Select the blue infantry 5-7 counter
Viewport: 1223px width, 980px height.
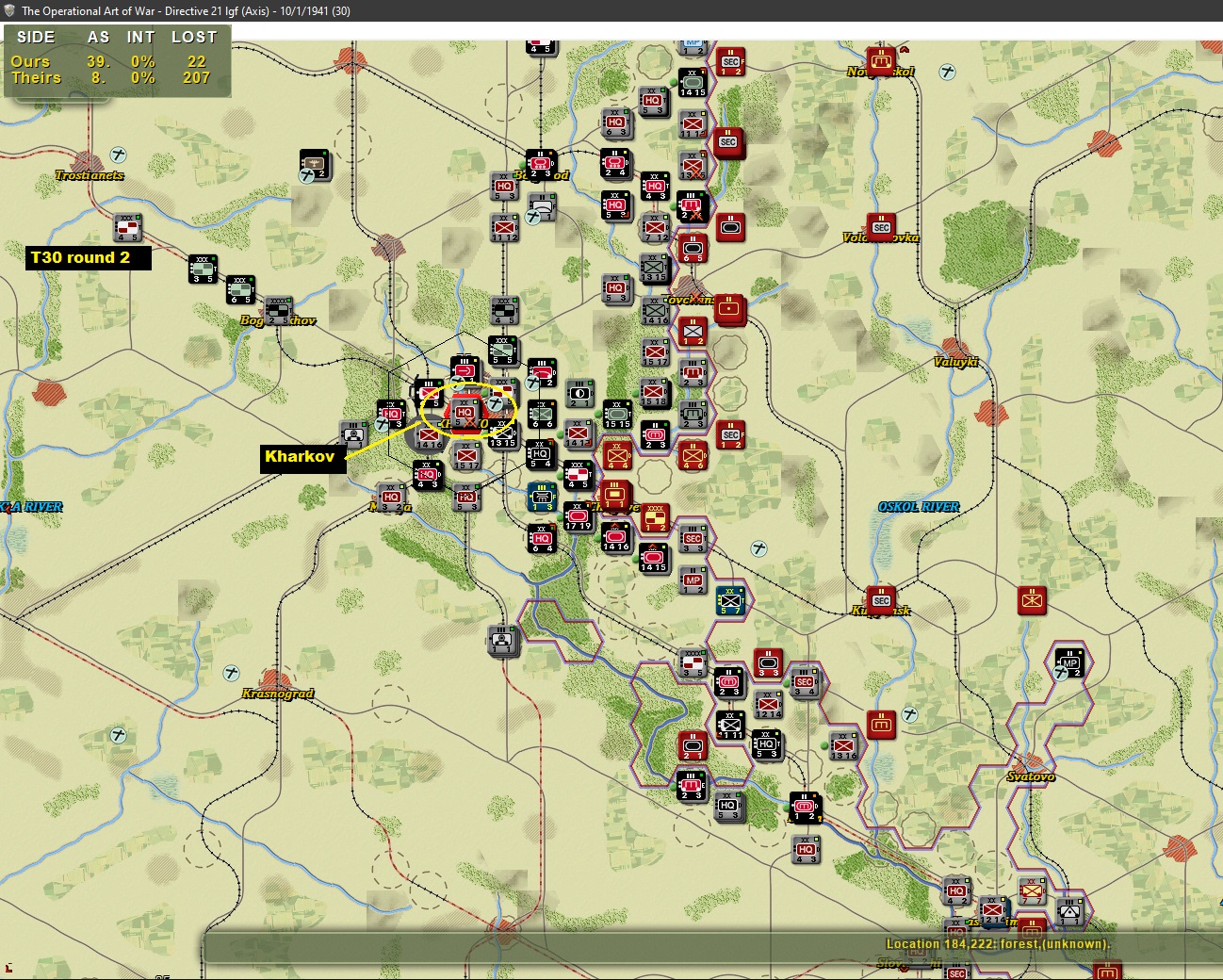(730, 600)
